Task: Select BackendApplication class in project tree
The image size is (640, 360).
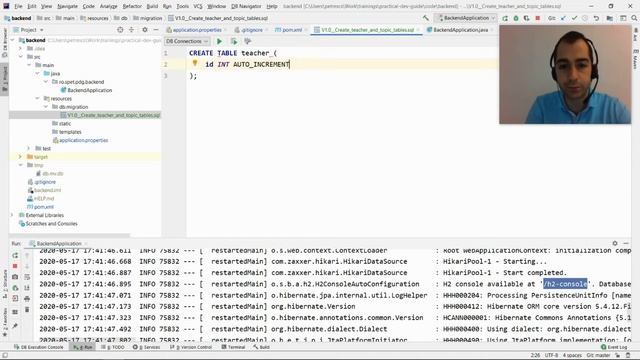Action: [x=86, y=90]
